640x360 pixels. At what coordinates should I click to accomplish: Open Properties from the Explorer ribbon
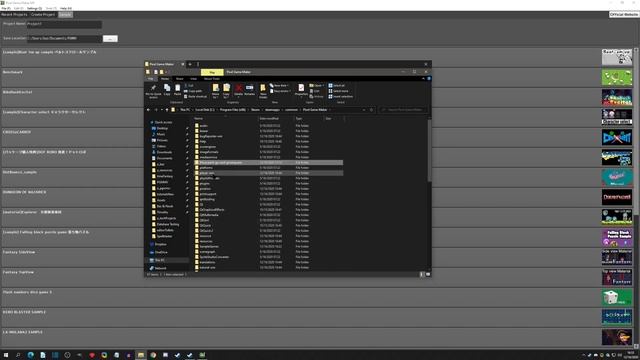301,90
